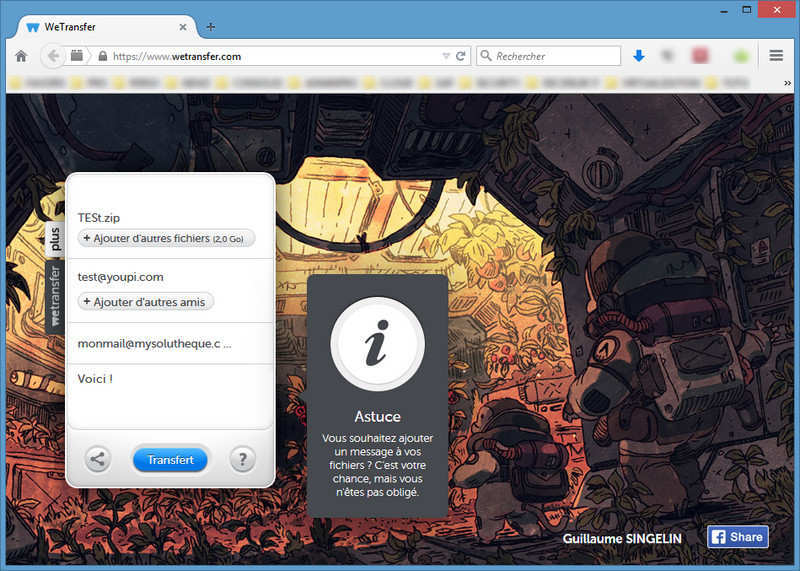Click the monmail@mysolutheque sender email field
This screenshot has height=571, width=800.
pos(170,343)
